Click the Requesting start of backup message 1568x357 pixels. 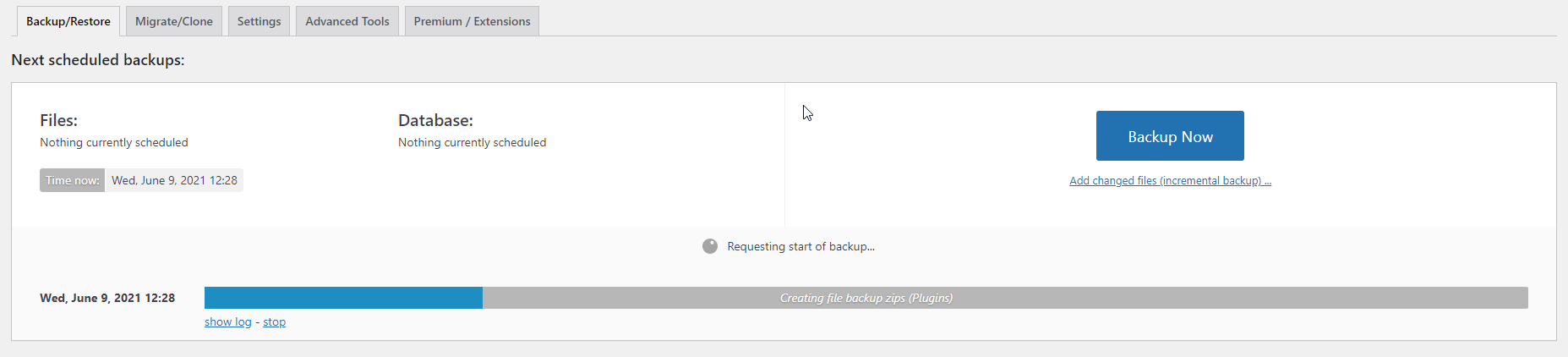[x=800, y=246]
